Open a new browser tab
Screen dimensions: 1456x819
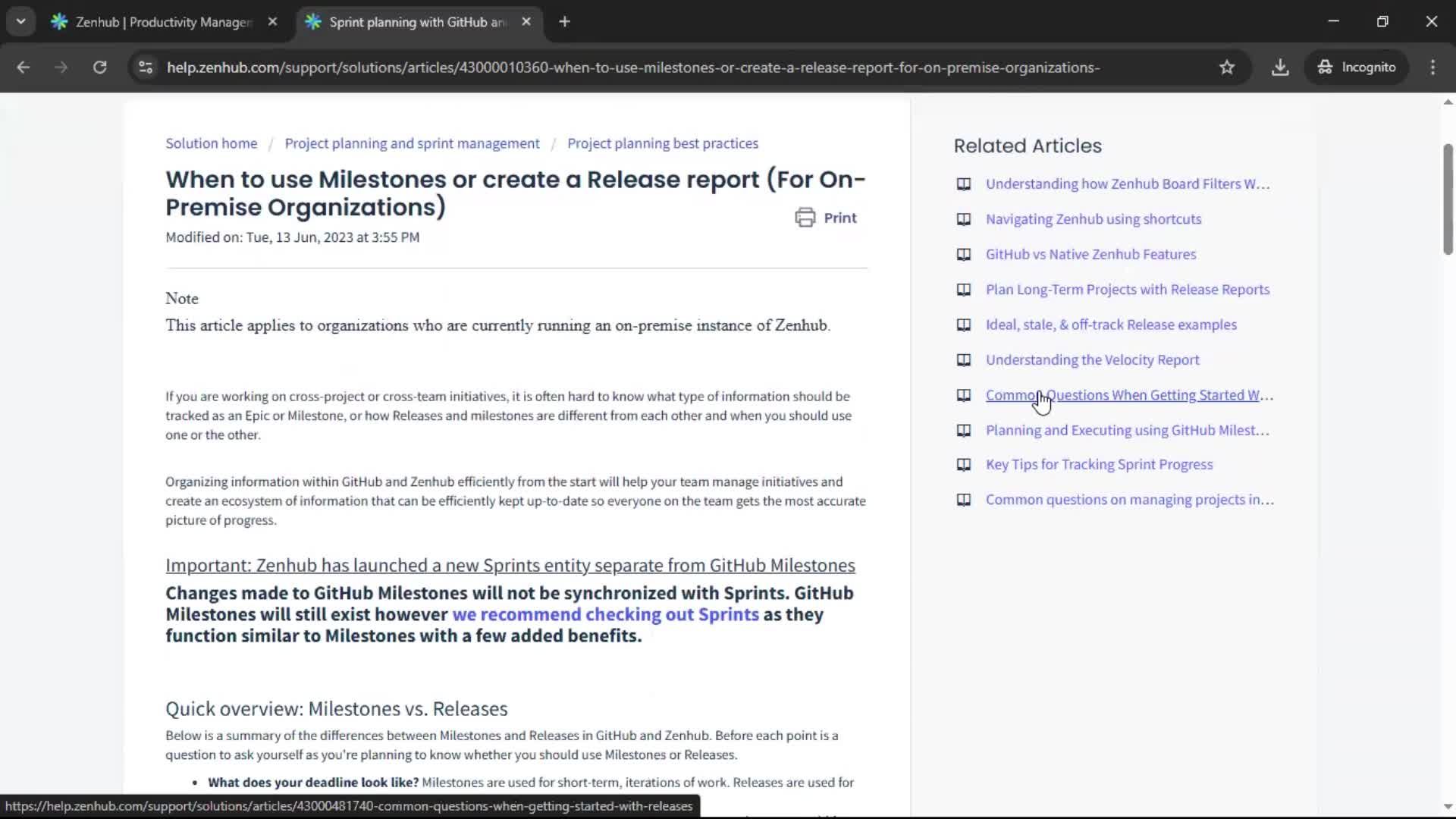565,21
